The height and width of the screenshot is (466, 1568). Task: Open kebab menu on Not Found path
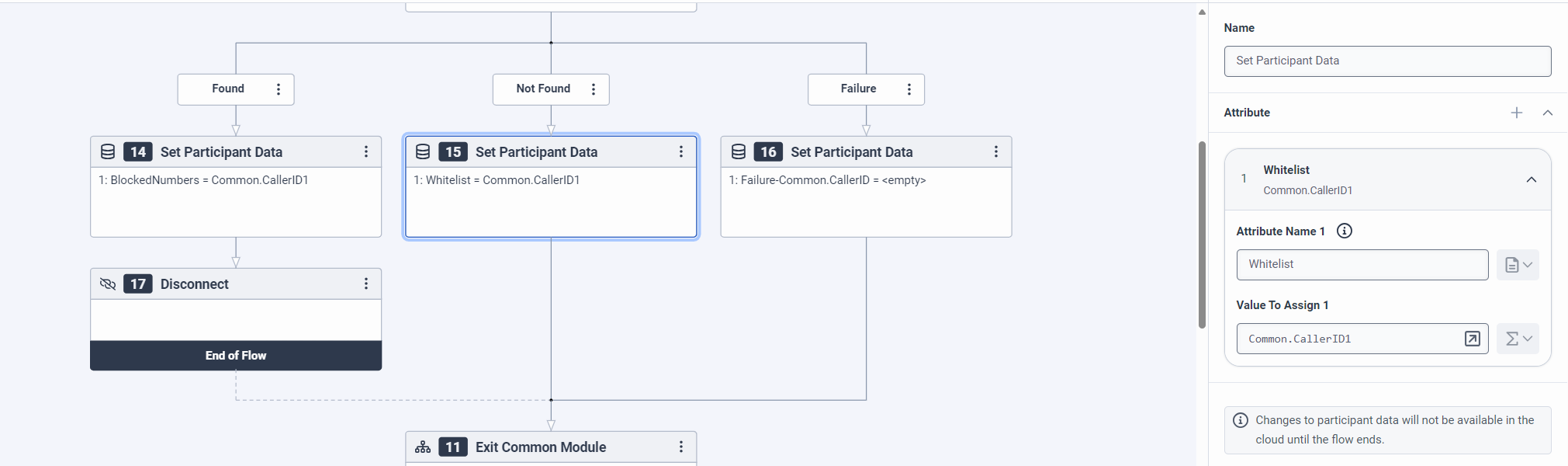point(594,89)
